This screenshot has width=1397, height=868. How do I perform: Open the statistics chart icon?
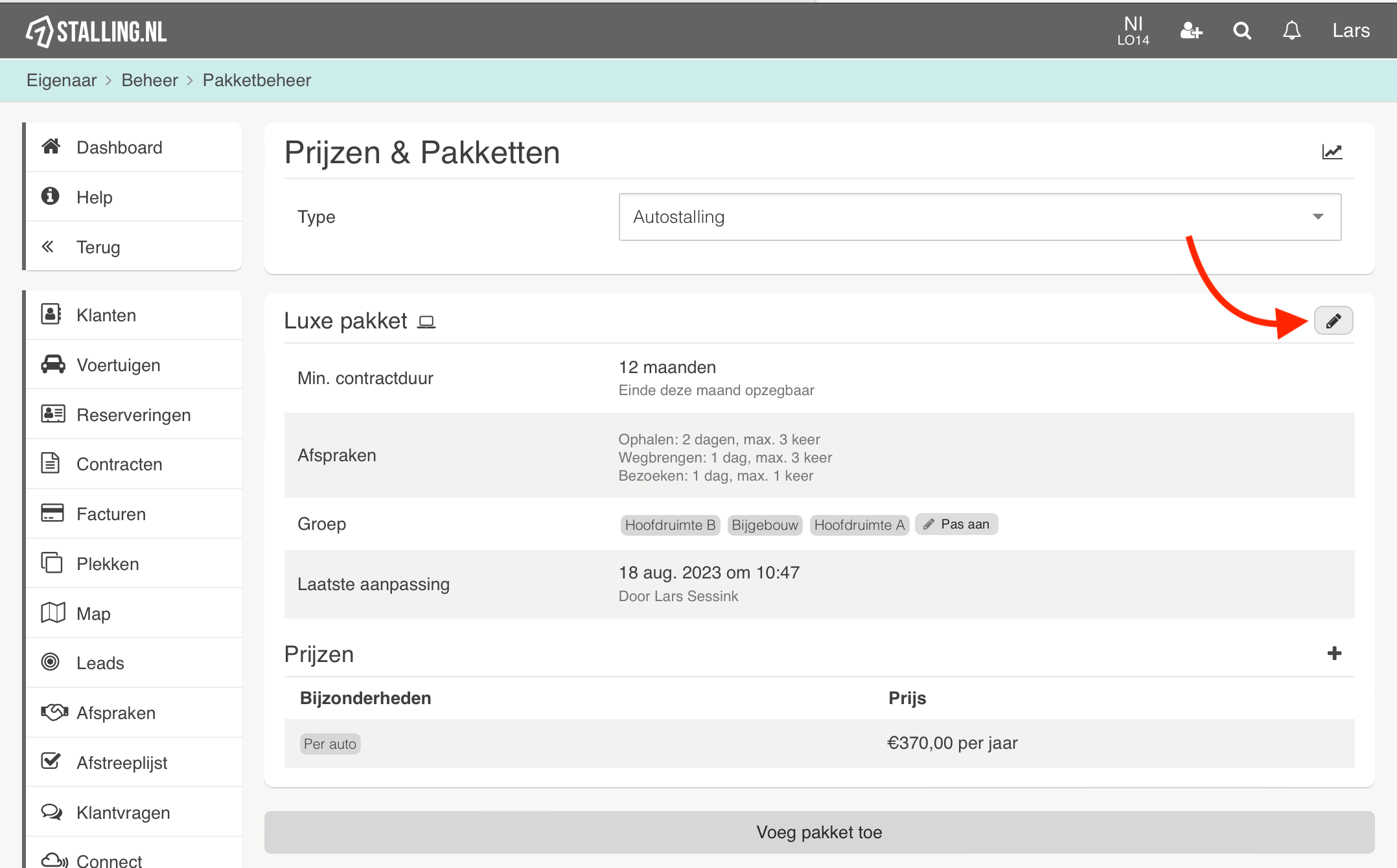(x=1332, y=152)
